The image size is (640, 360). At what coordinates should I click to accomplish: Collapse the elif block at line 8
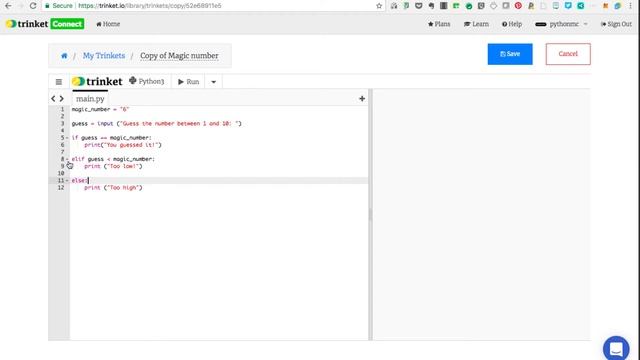point(67,159)
